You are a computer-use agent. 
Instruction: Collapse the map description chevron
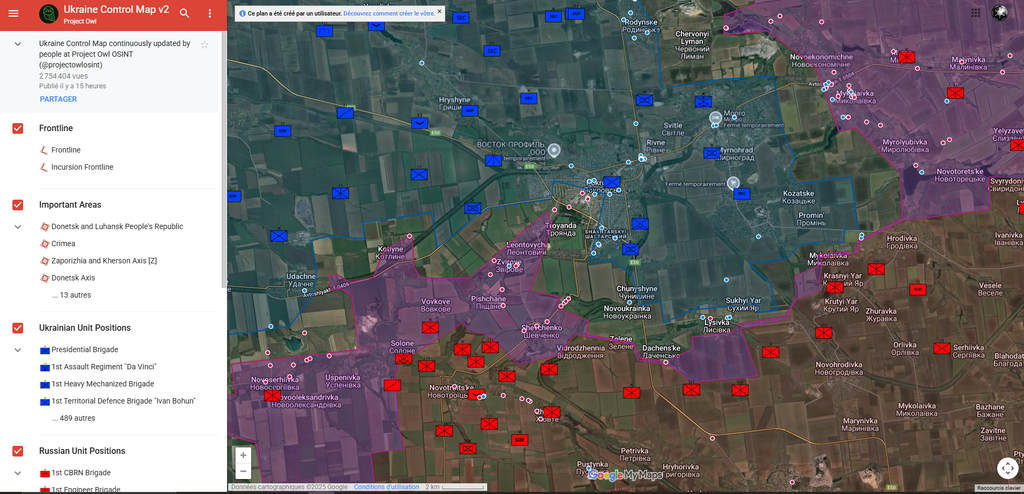[x=18, y=44]
